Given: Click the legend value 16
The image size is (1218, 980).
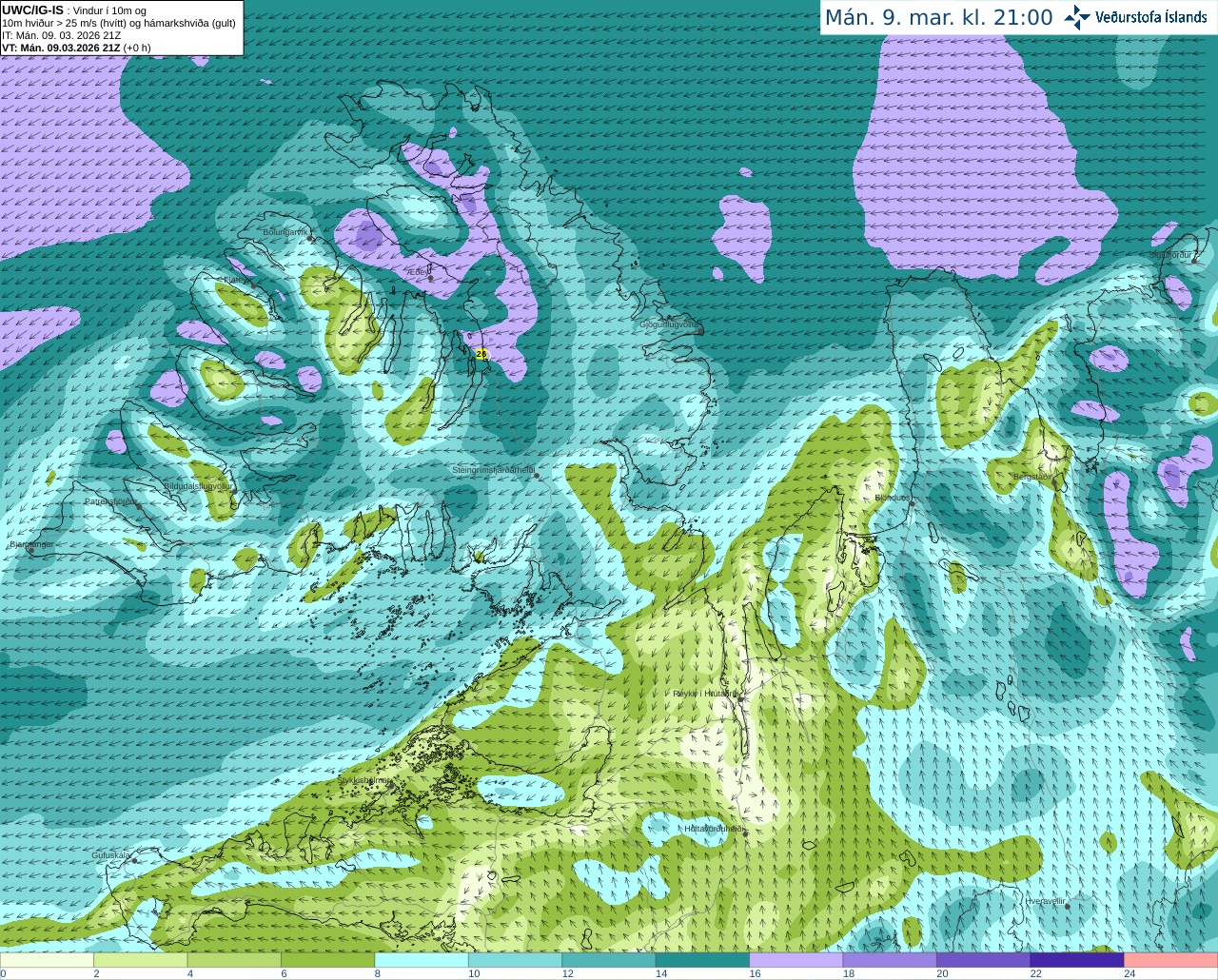Looking at the screenshot, I should click(755, 973).
